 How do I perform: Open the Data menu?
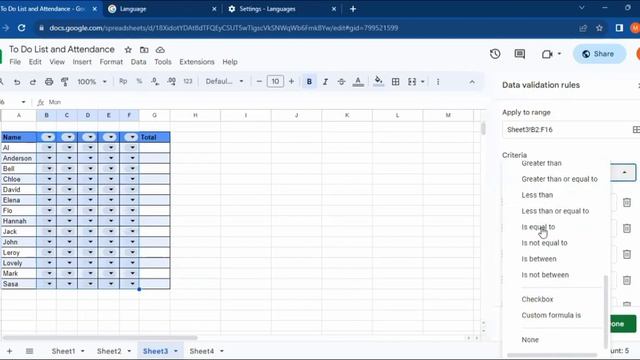pos(138,62)
